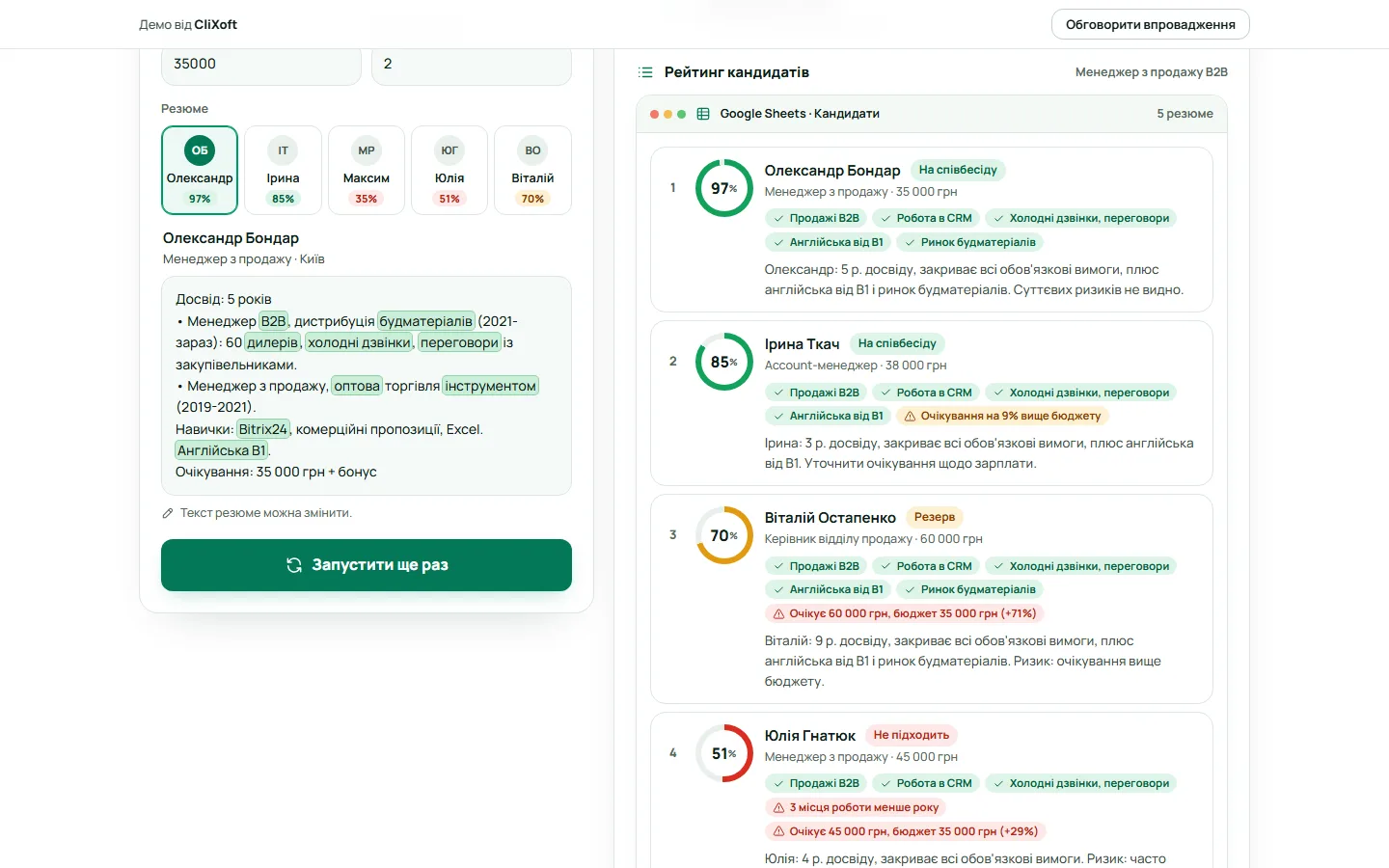Click the ОБ avatar circle
1389x868 pixels.
tap(200, 150)
